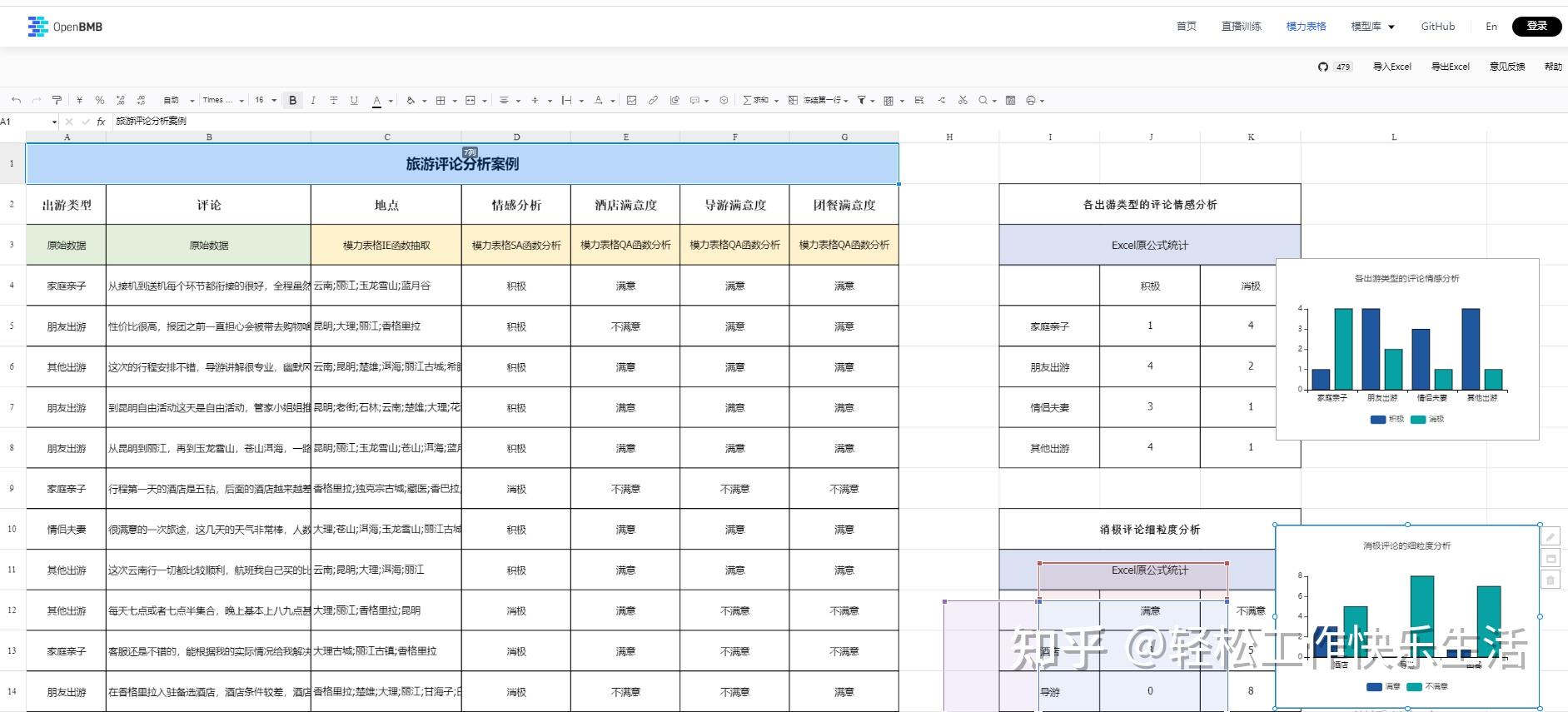Click the 各出游类型的评论情感分析 bar chart

tap(1407, 349)
